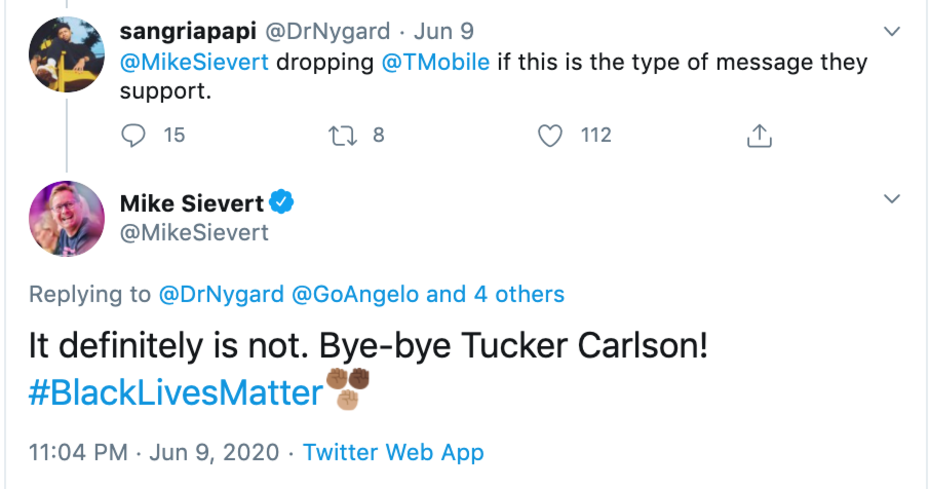Click the reply icon on sangriapapi's tweet

[x=133, y=135]
